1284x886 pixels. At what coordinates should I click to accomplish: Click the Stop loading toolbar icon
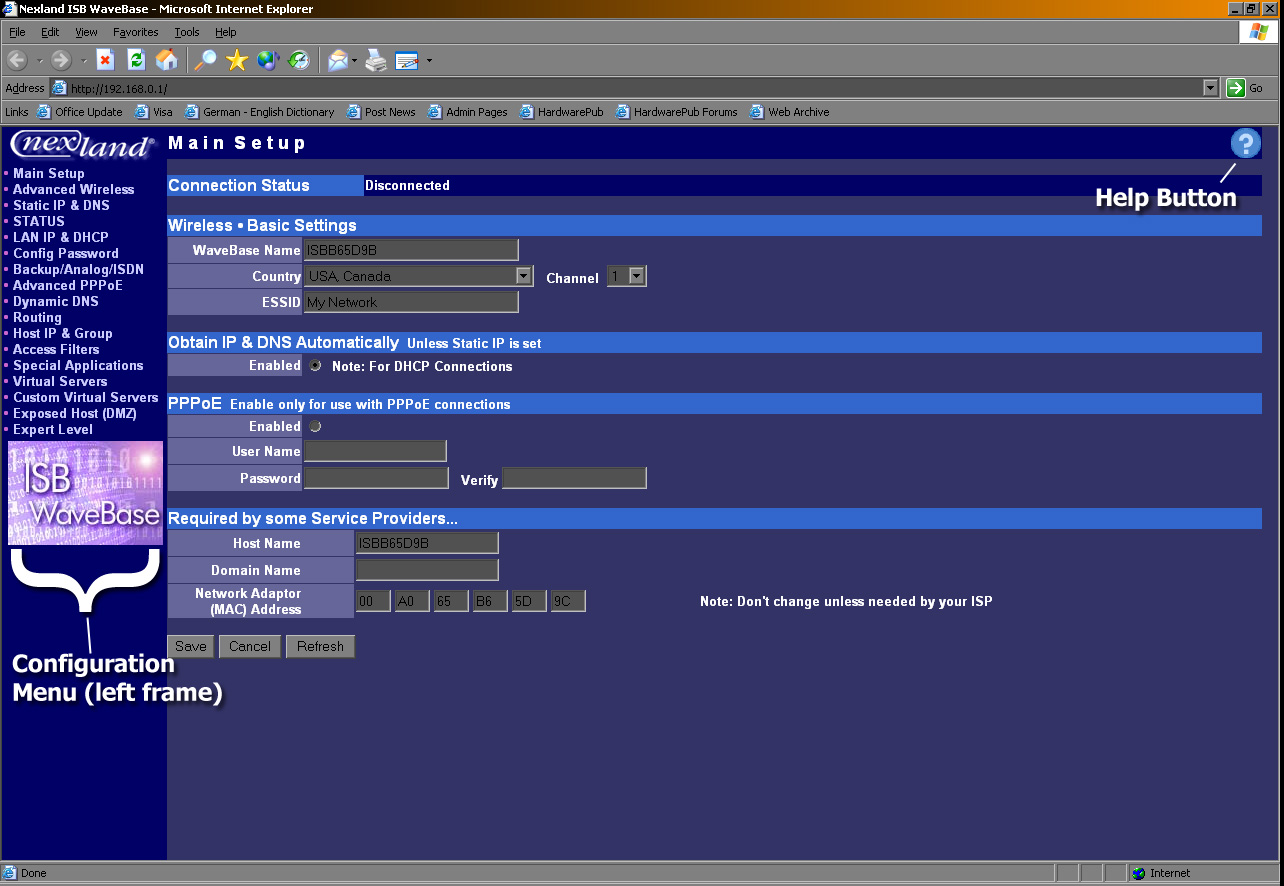point(105,61)
